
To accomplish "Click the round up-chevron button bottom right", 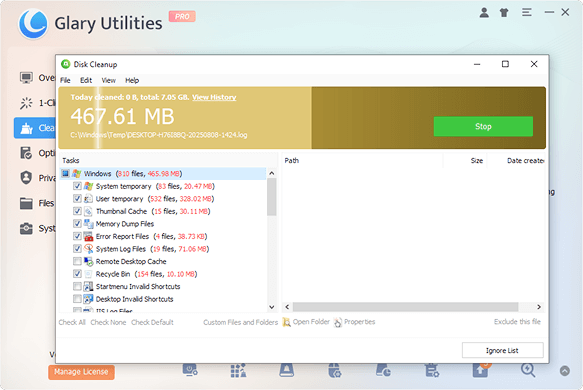I will [x=565, y=371].
